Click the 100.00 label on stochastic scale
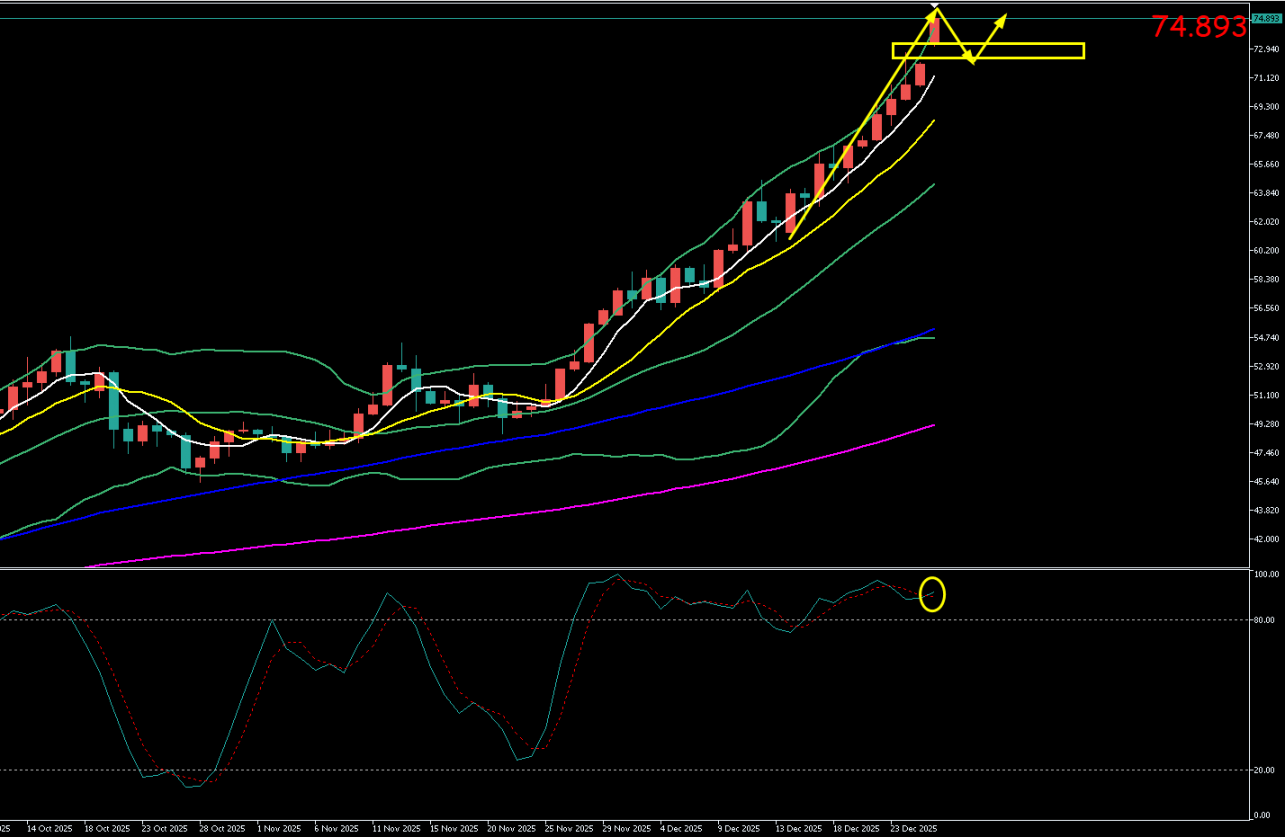This screenshot has width=1285, height=837. [x=1264, y=575]
